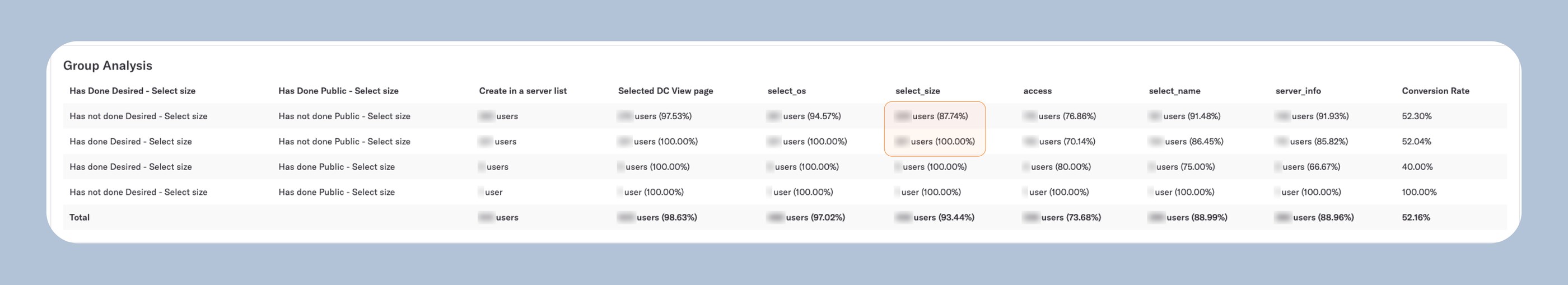This screenshot has width=1568, height=285.
Task: Select 'Has done Public' label in the 100.00% conversion row
Action: [337, 192]
